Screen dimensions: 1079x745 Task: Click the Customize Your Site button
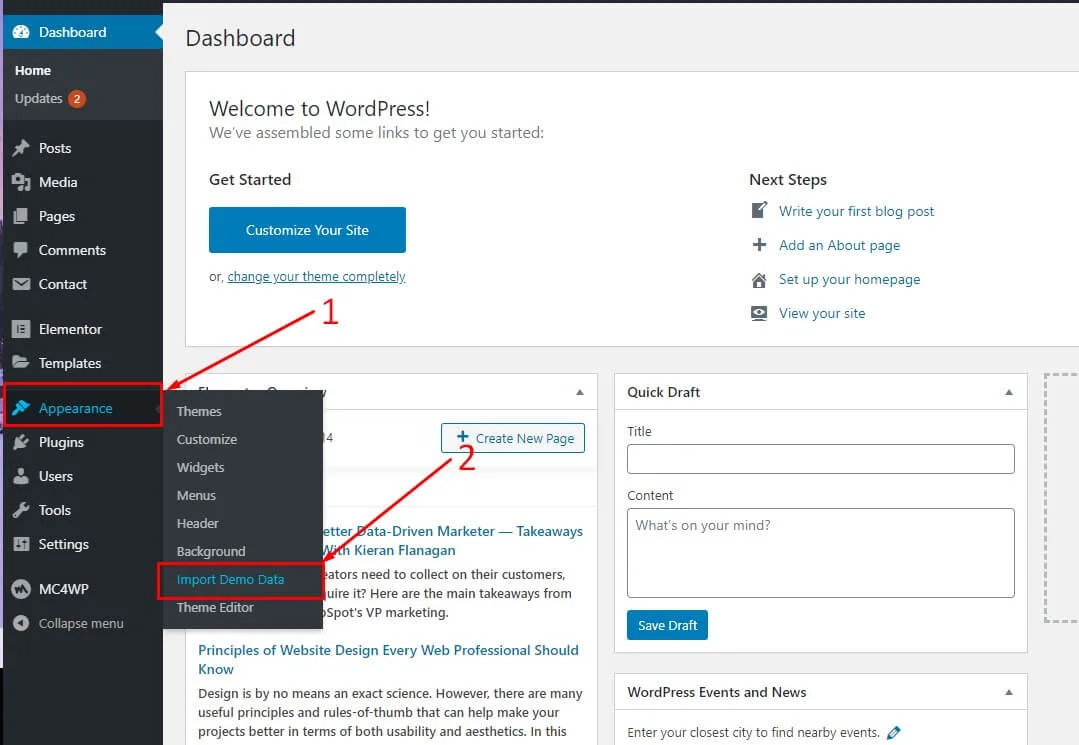point(307,230)
